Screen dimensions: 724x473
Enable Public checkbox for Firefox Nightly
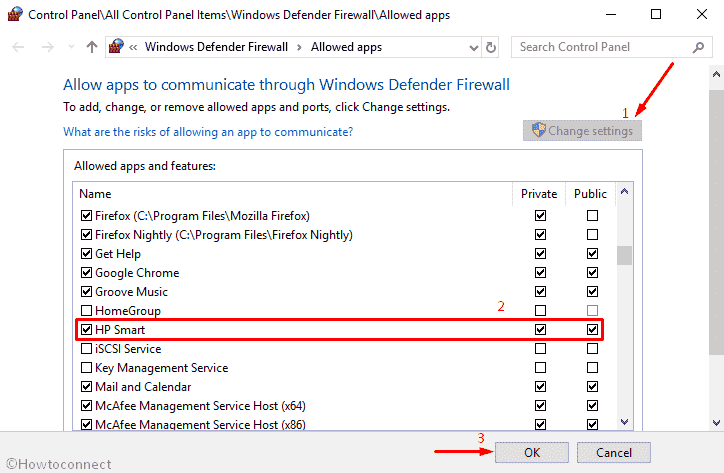click(x=592, y=235)
